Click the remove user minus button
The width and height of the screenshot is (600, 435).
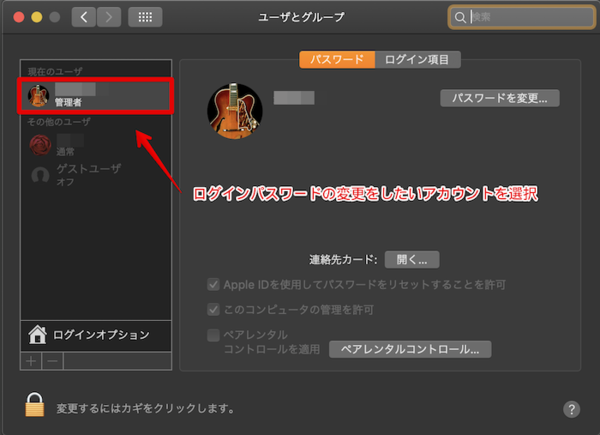pyautogui.click(x=52, y=361)
